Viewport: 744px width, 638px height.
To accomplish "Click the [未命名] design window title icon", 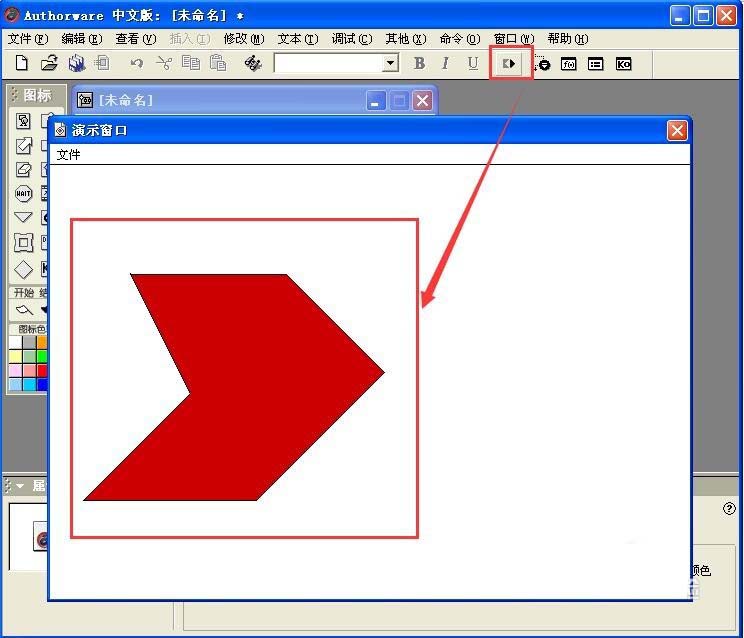I will [85, 100].
